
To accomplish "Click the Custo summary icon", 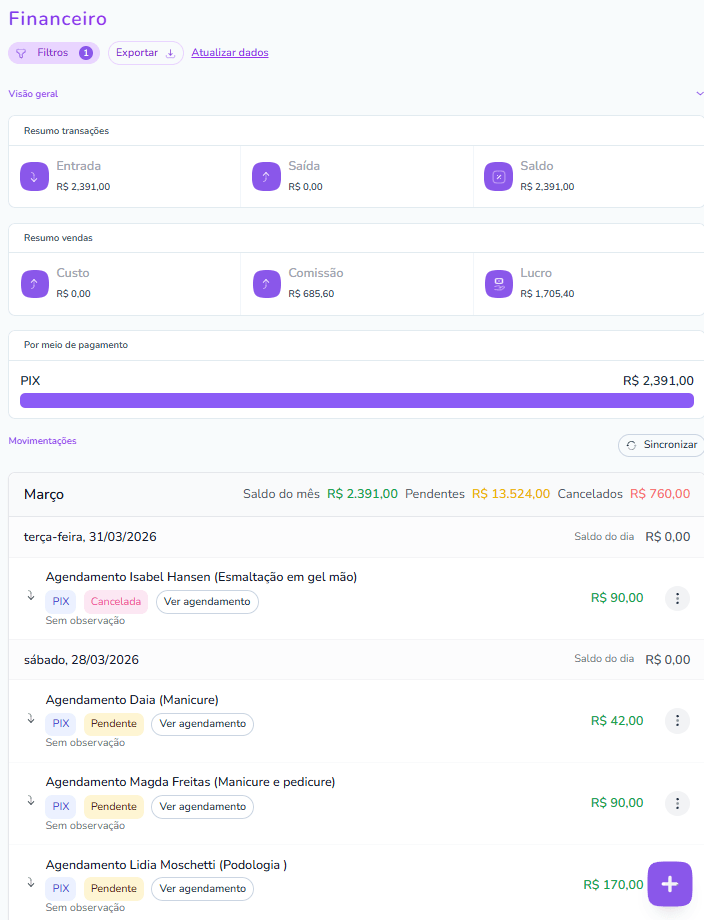I will [34, 284].
